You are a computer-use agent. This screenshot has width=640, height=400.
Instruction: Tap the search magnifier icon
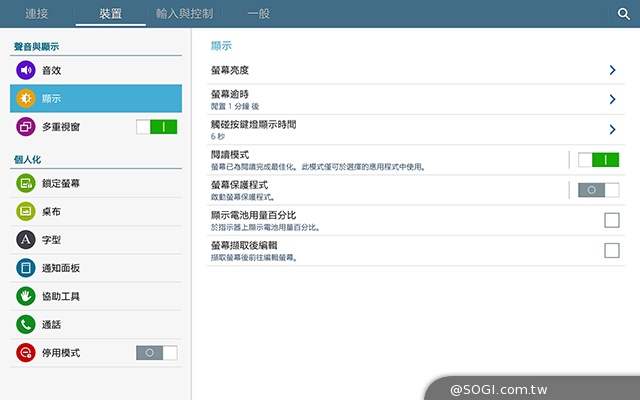(623, 14)
